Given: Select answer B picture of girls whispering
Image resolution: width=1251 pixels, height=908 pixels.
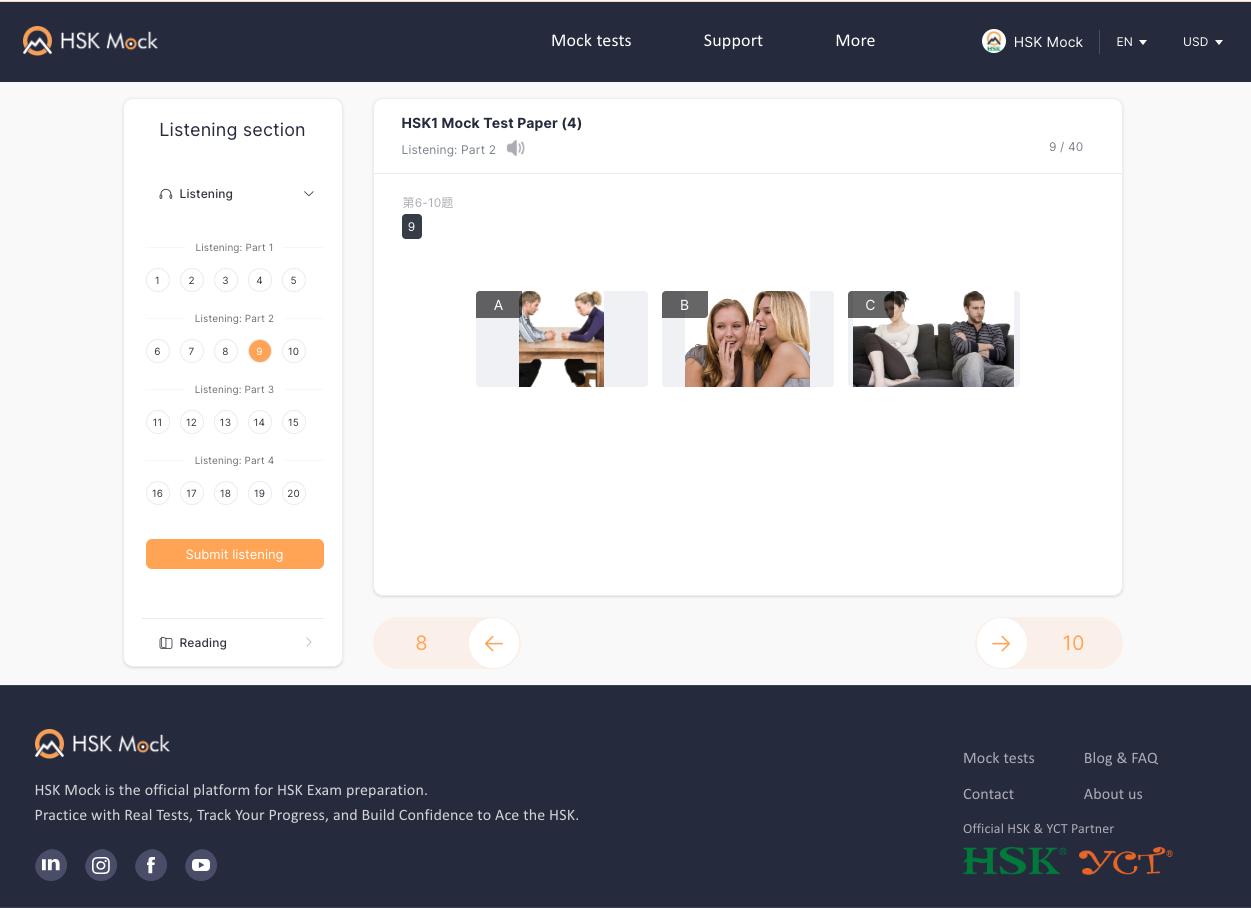Looking at the screenshot, I should pos(748,339).
